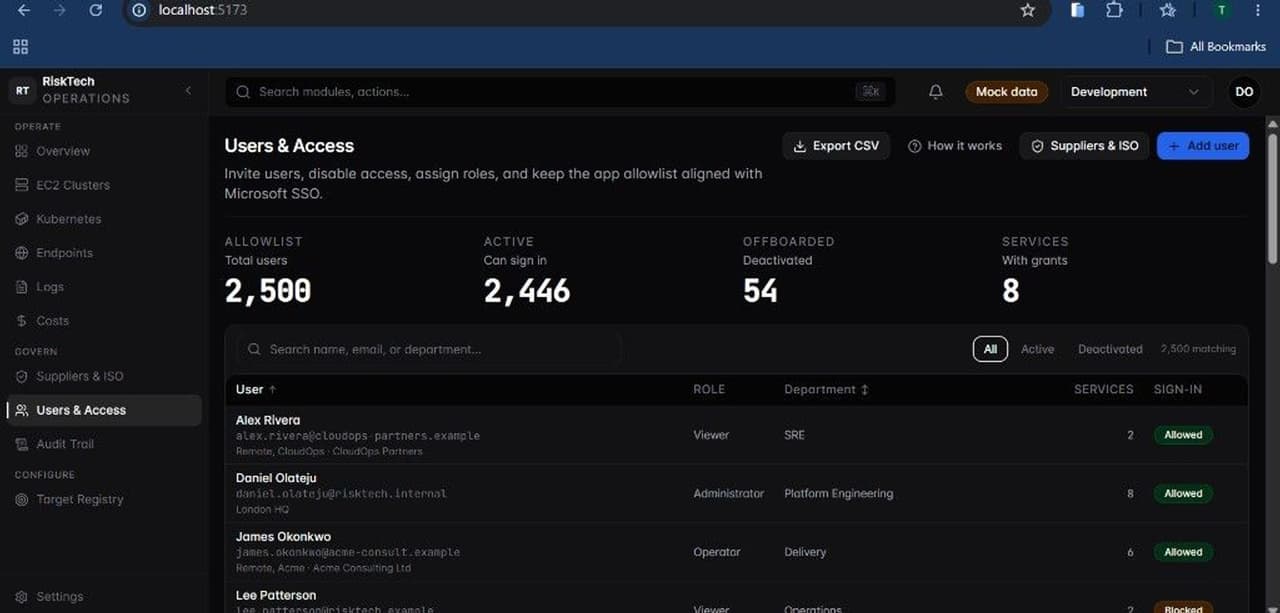Bookmark this page with the star icon
Viewport: 1280px width, 613px height.
(x=1027, y=10)
